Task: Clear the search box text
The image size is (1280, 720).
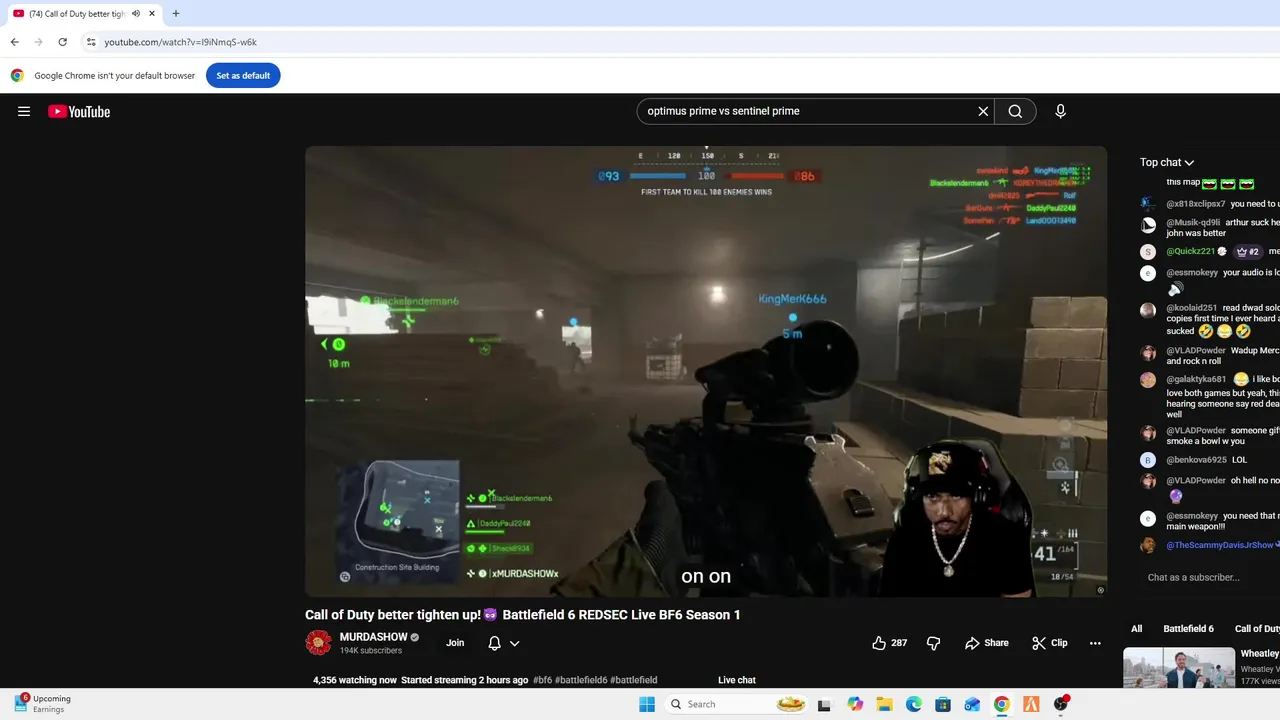Action: coord(983,111)
